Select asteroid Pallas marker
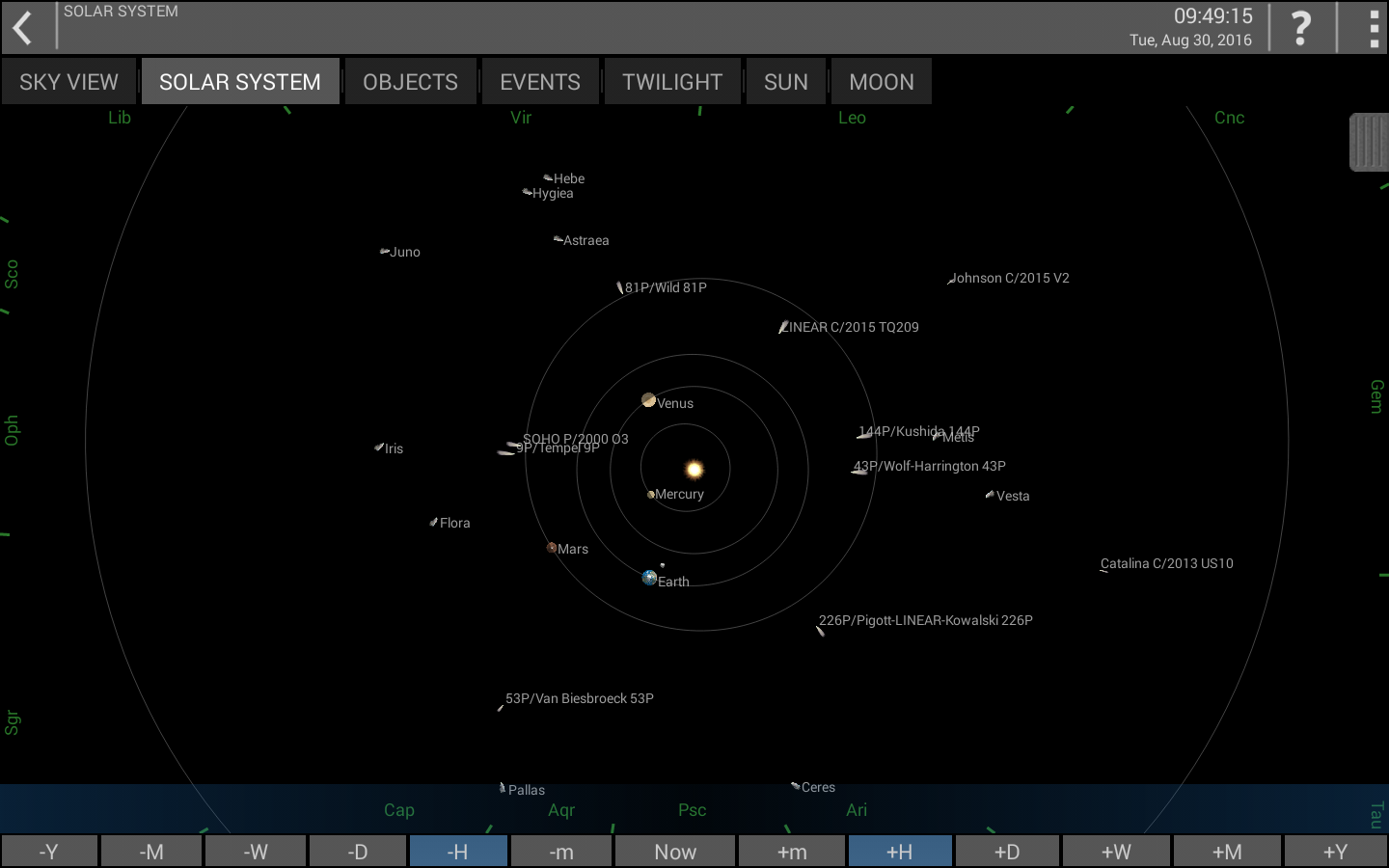The width and height of the screenshot is (1389, 868). 503,788
